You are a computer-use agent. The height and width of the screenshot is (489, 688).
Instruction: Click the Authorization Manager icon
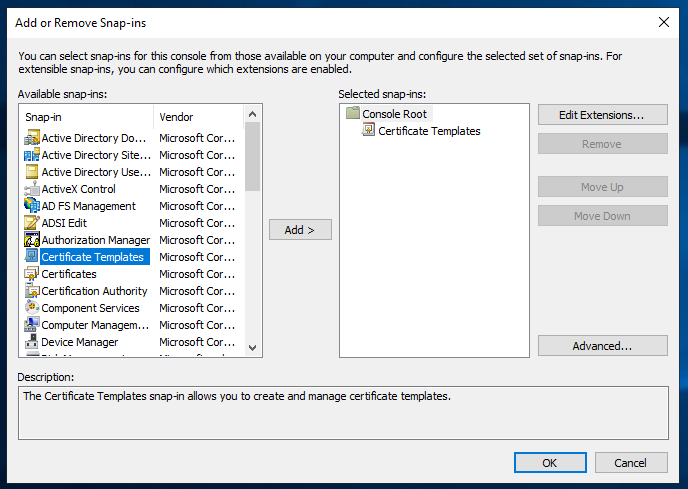pyautogui.click(x=31, y=240)
